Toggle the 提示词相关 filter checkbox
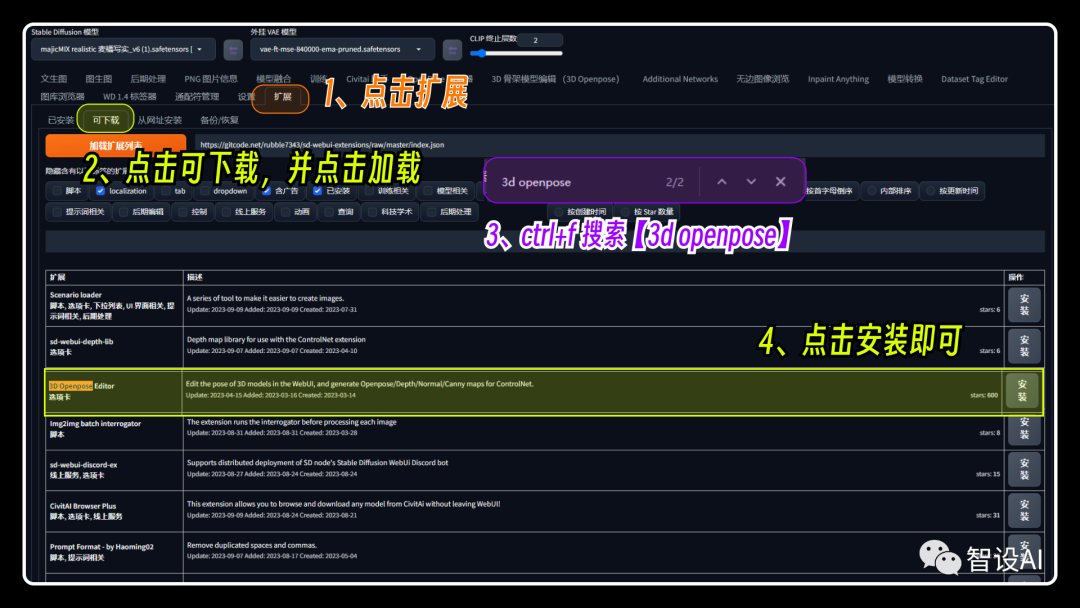 point(57,212)
